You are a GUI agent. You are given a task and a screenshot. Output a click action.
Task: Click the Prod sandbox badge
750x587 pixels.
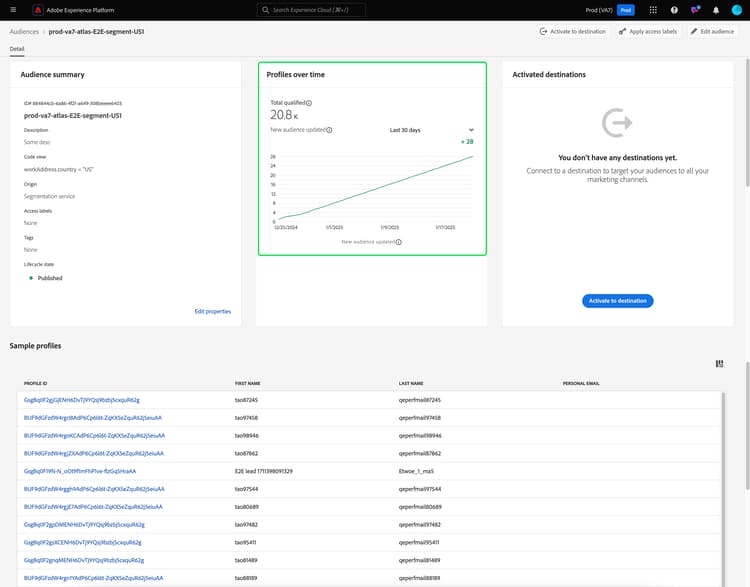tap(625, 10)
